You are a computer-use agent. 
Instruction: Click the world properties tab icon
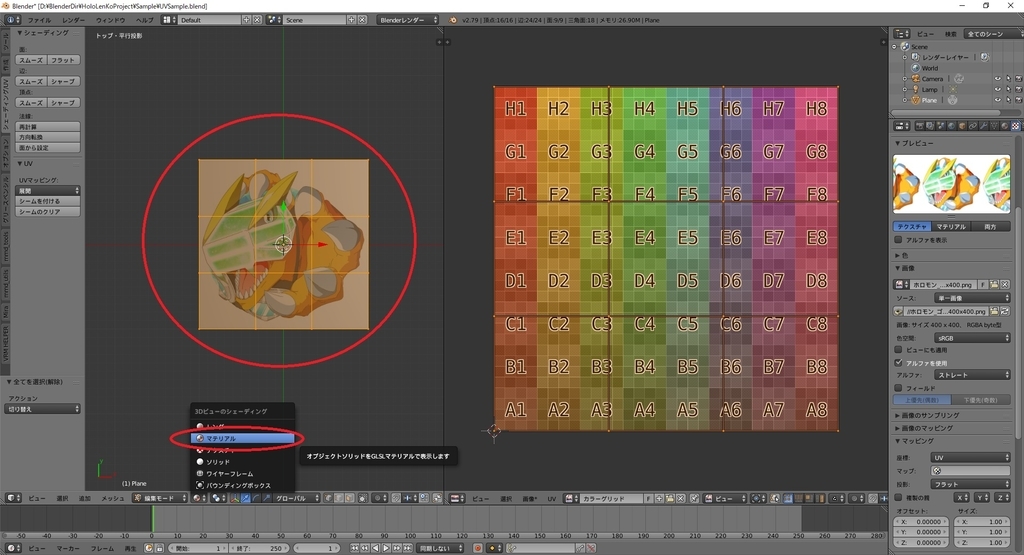tap(951, 126)
